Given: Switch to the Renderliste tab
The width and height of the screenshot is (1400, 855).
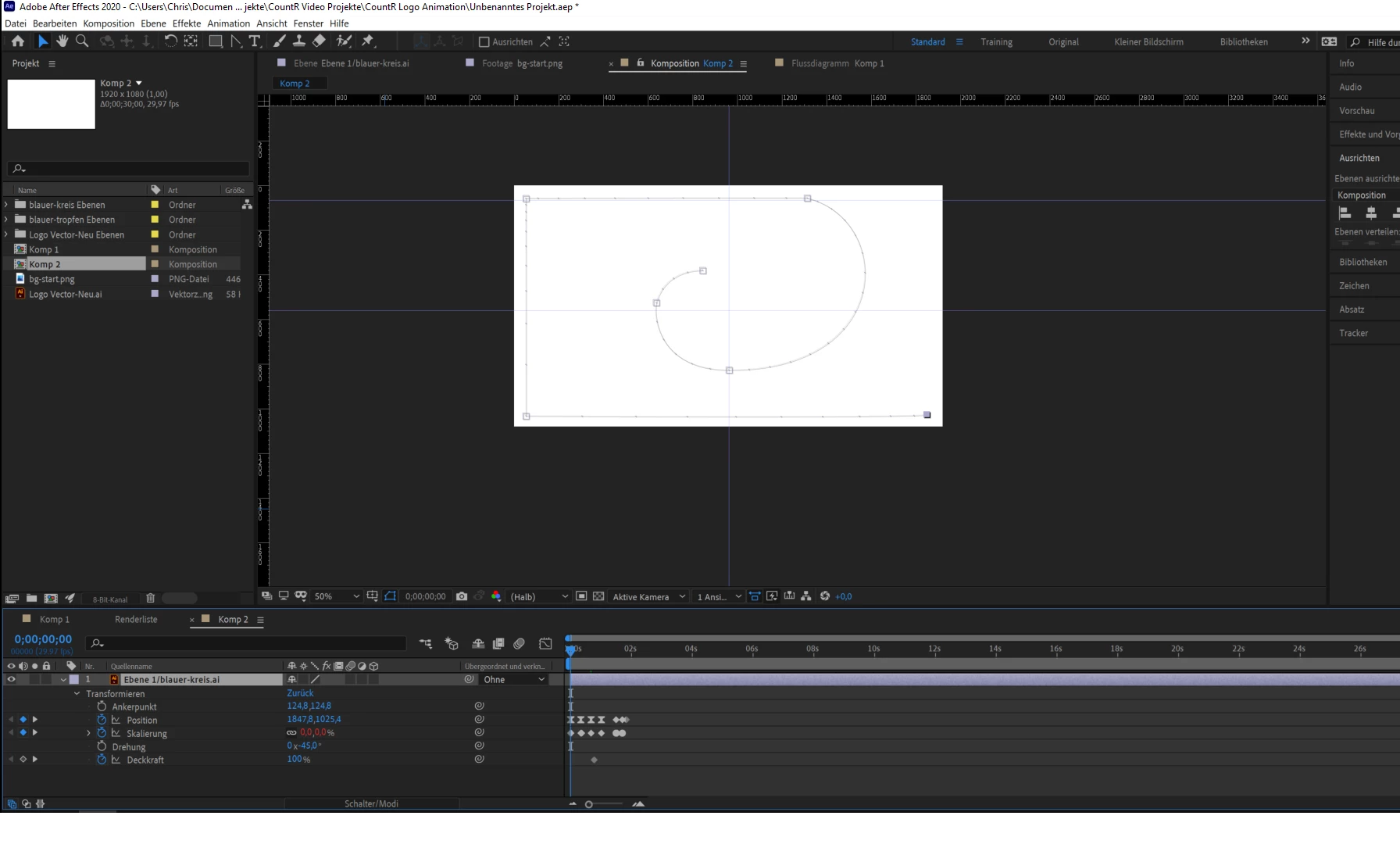Looking at the screenshot, I should tap(136, 620).
